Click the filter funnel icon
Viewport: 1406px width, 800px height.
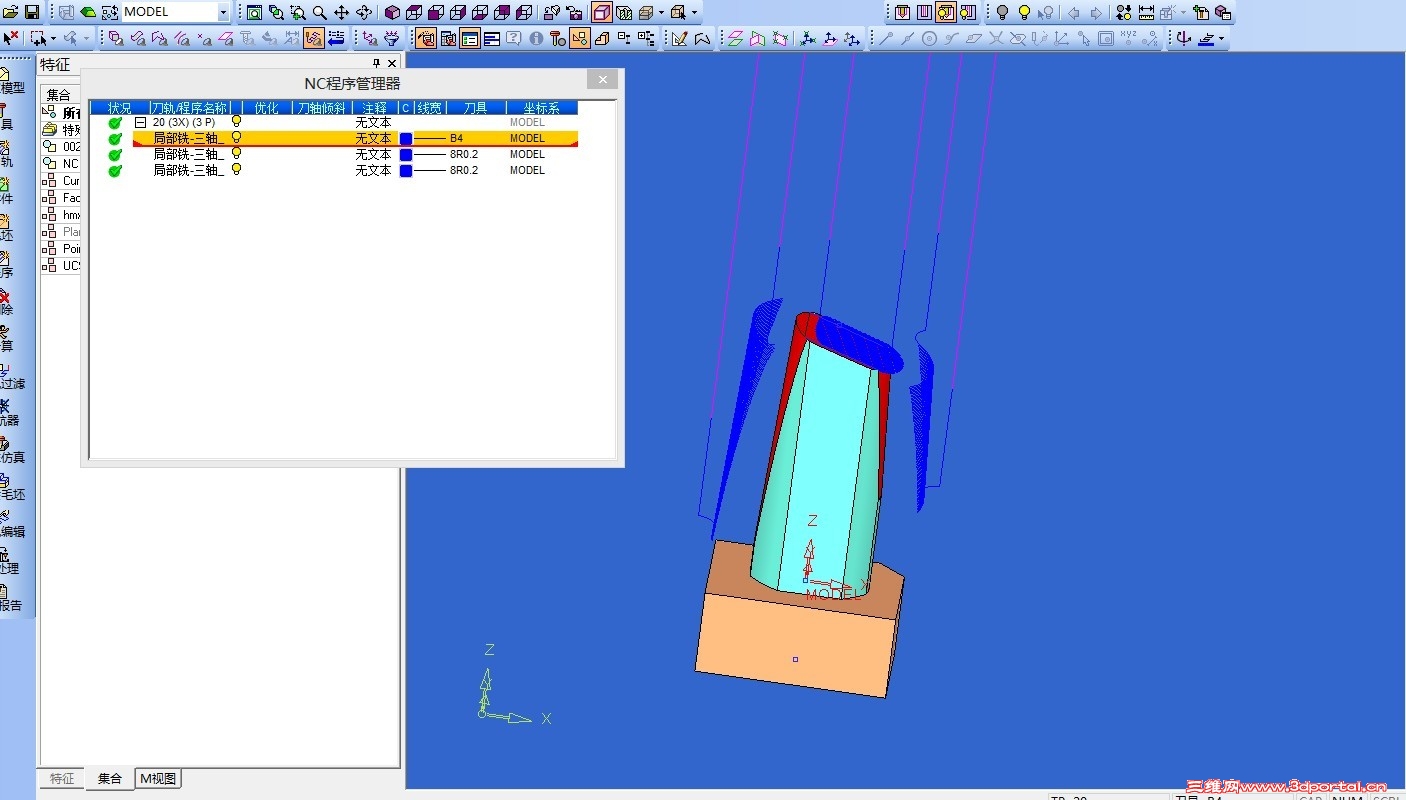pyautogui.click(x=391, y=39)
